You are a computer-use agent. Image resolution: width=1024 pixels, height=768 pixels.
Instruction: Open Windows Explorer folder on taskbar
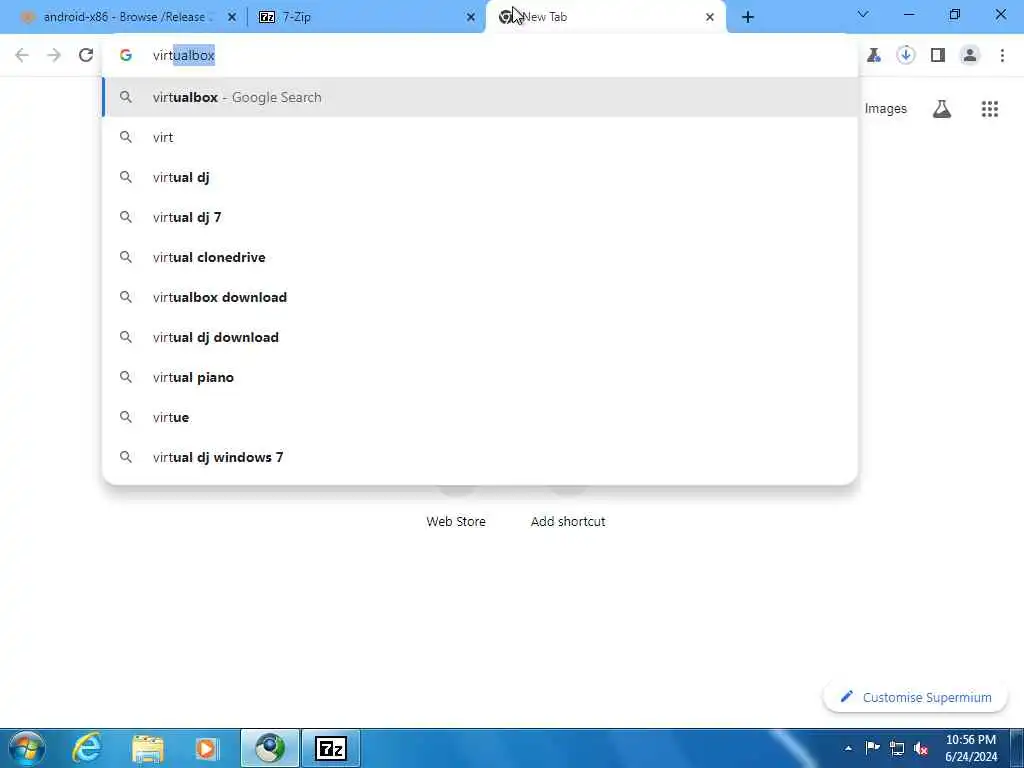(x=148, y=748)
